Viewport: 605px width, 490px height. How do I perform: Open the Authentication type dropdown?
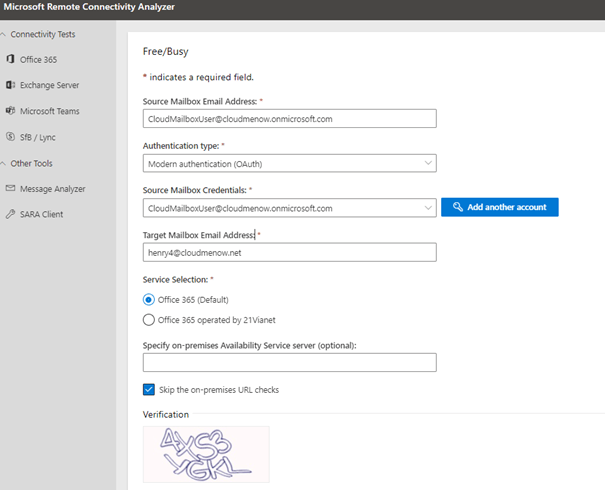tap(289, 163)
